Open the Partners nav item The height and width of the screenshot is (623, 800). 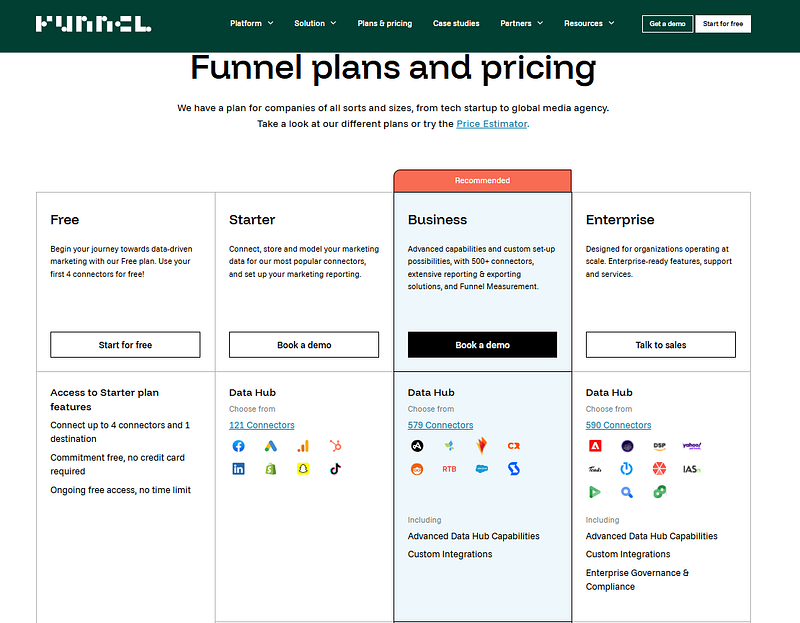(515, 23)
